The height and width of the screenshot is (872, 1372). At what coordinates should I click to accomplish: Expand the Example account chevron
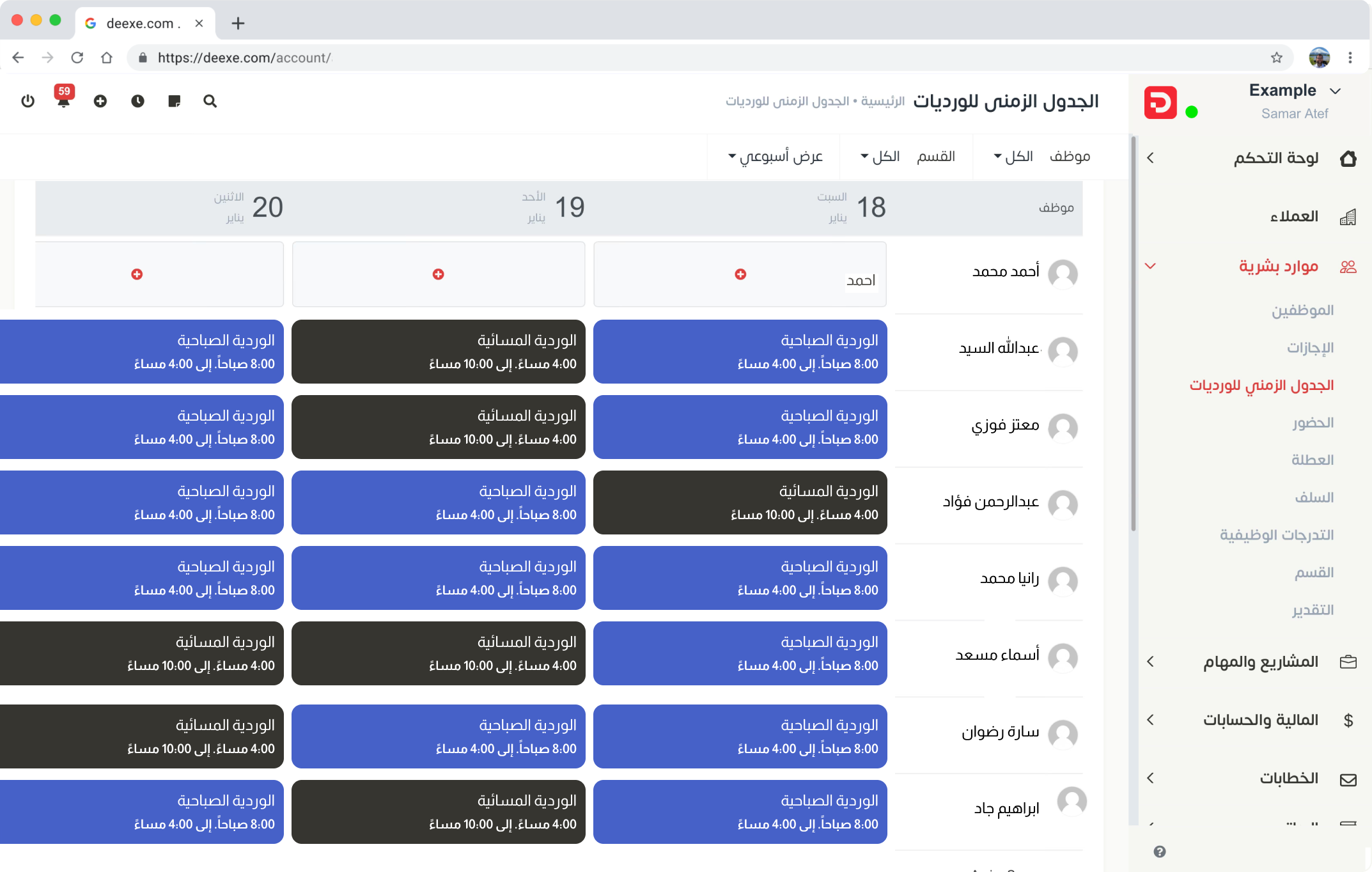(1335, 91)
